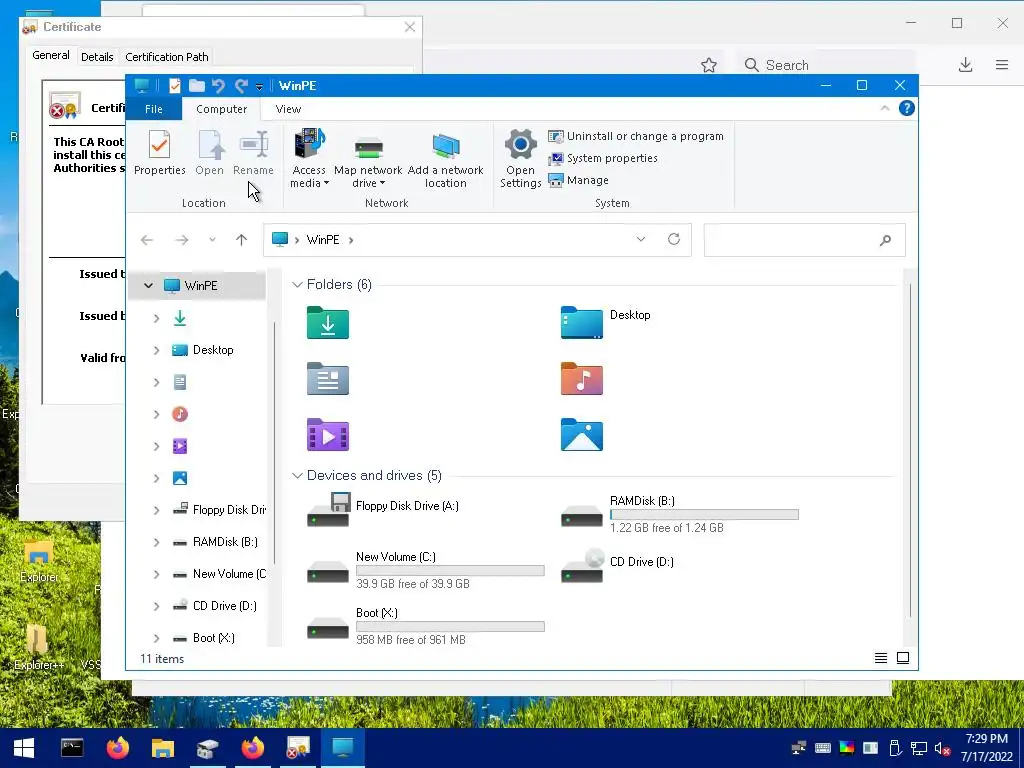Collapse the Devices and drives group
Image resolution: width=1024 pixels, height=768 pixels.
tap(297, 475)
